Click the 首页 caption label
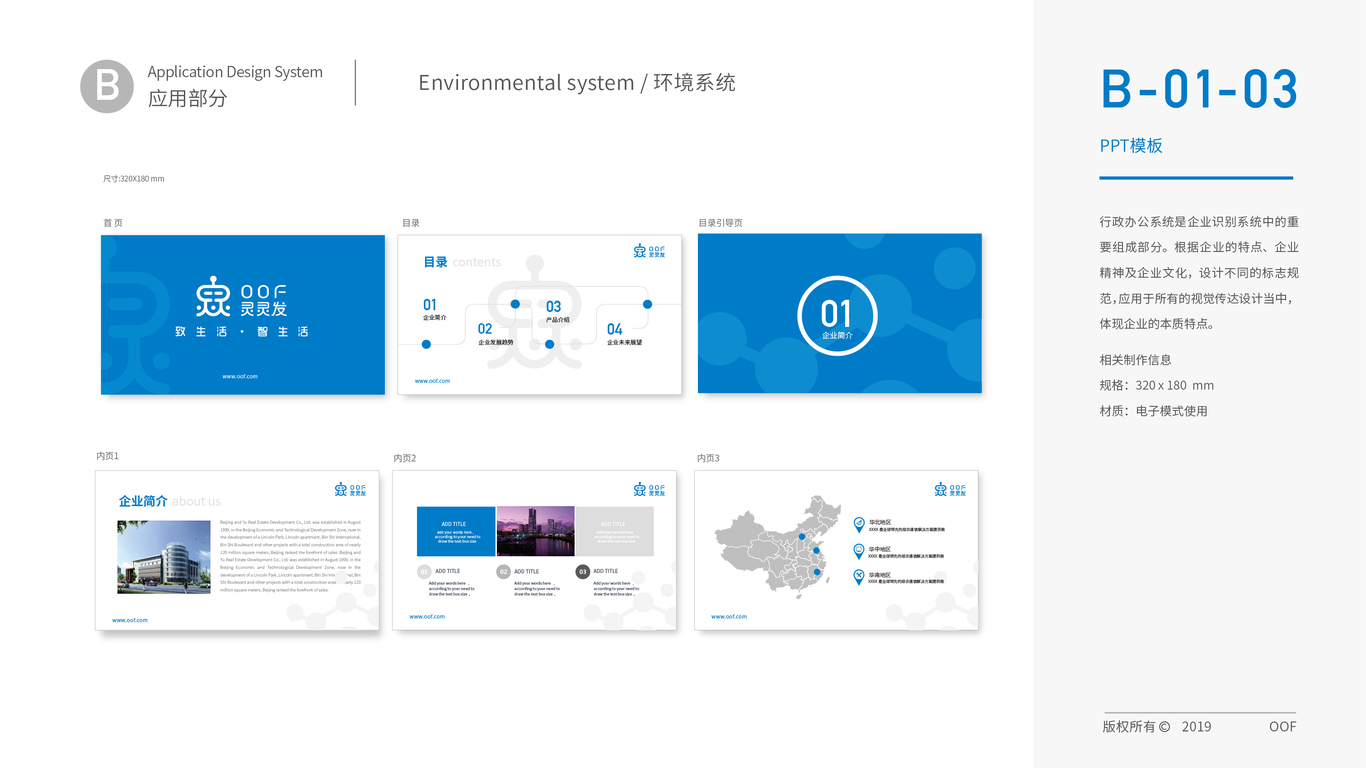This screenshot has width=1366, height=768. [112, 223]
